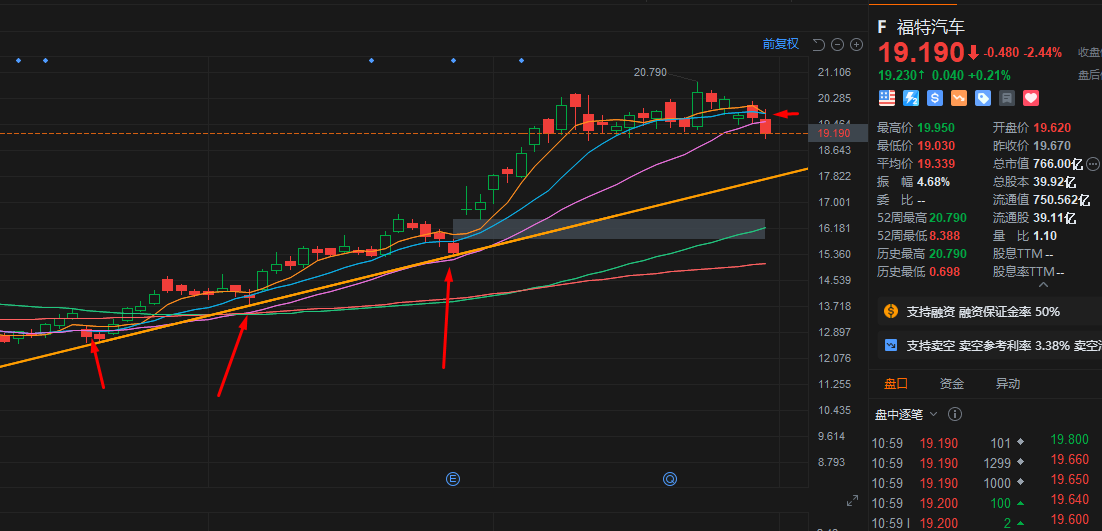The width and height of the screenshot is (1102, 531).
Task: Click the 流通值 750.562亿 value
Action: pos(1061,199)
